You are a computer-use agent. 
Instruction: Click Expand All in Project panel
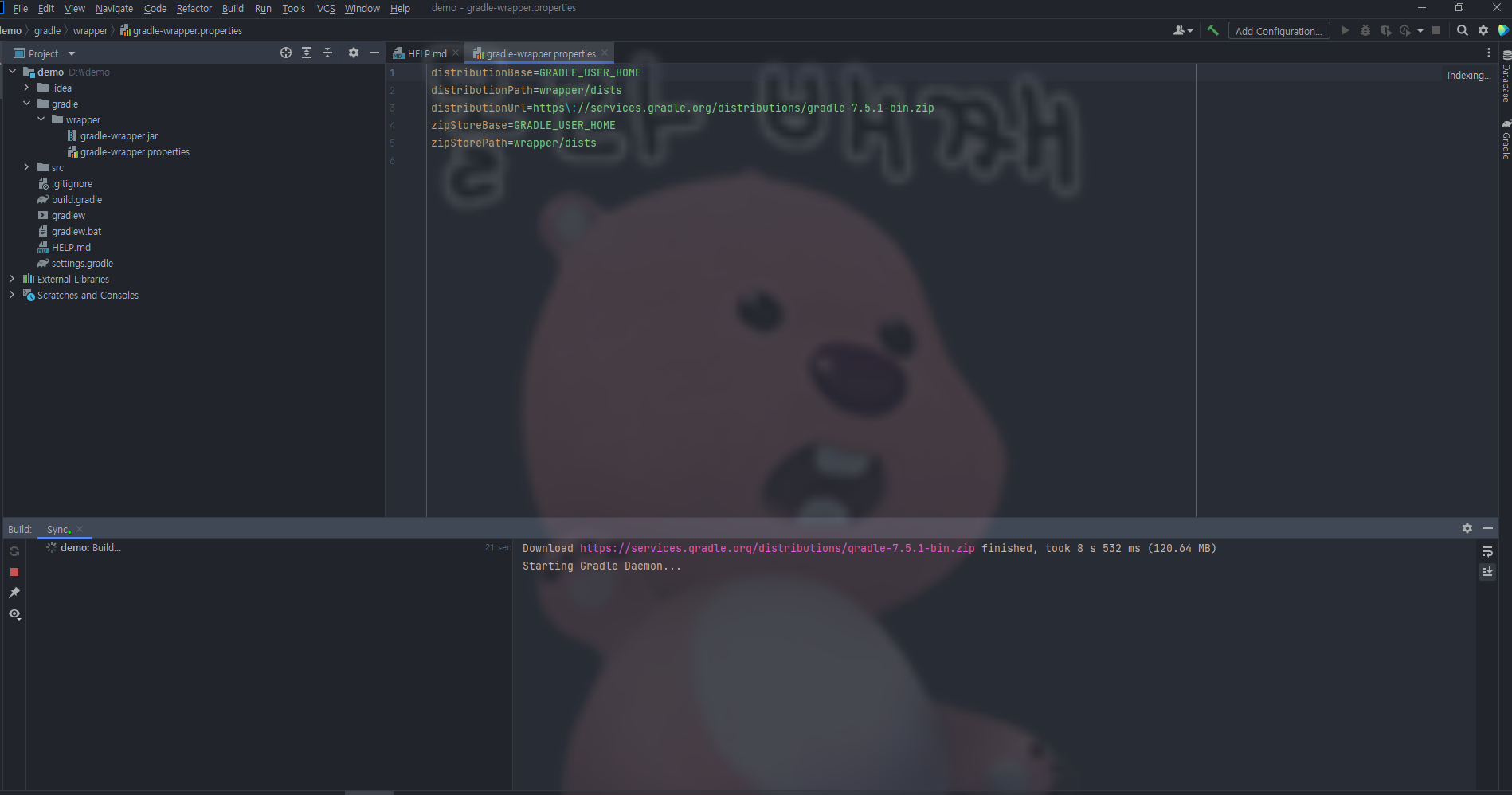point(307,53)
